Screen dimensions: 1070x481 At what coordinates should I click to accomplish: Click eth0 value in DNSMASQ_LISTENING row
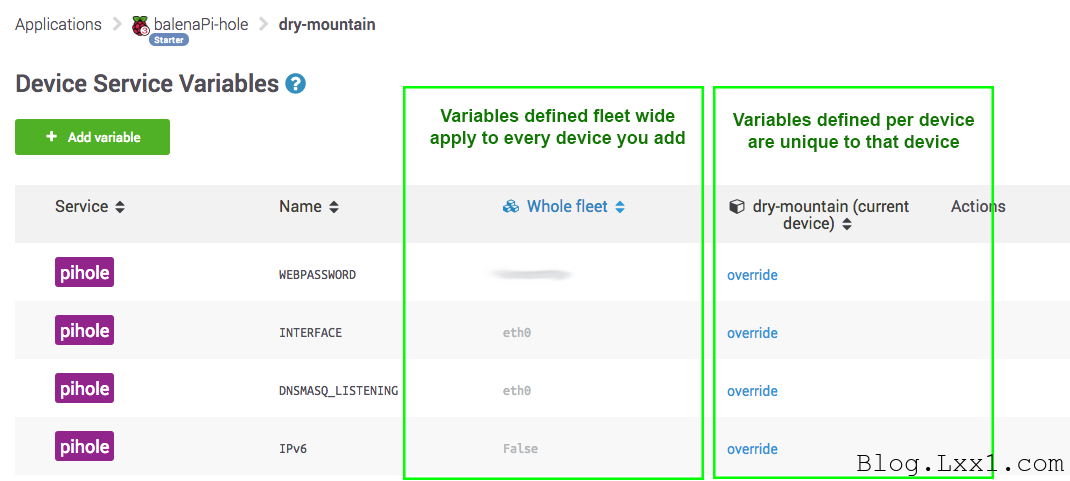point(517,391)
